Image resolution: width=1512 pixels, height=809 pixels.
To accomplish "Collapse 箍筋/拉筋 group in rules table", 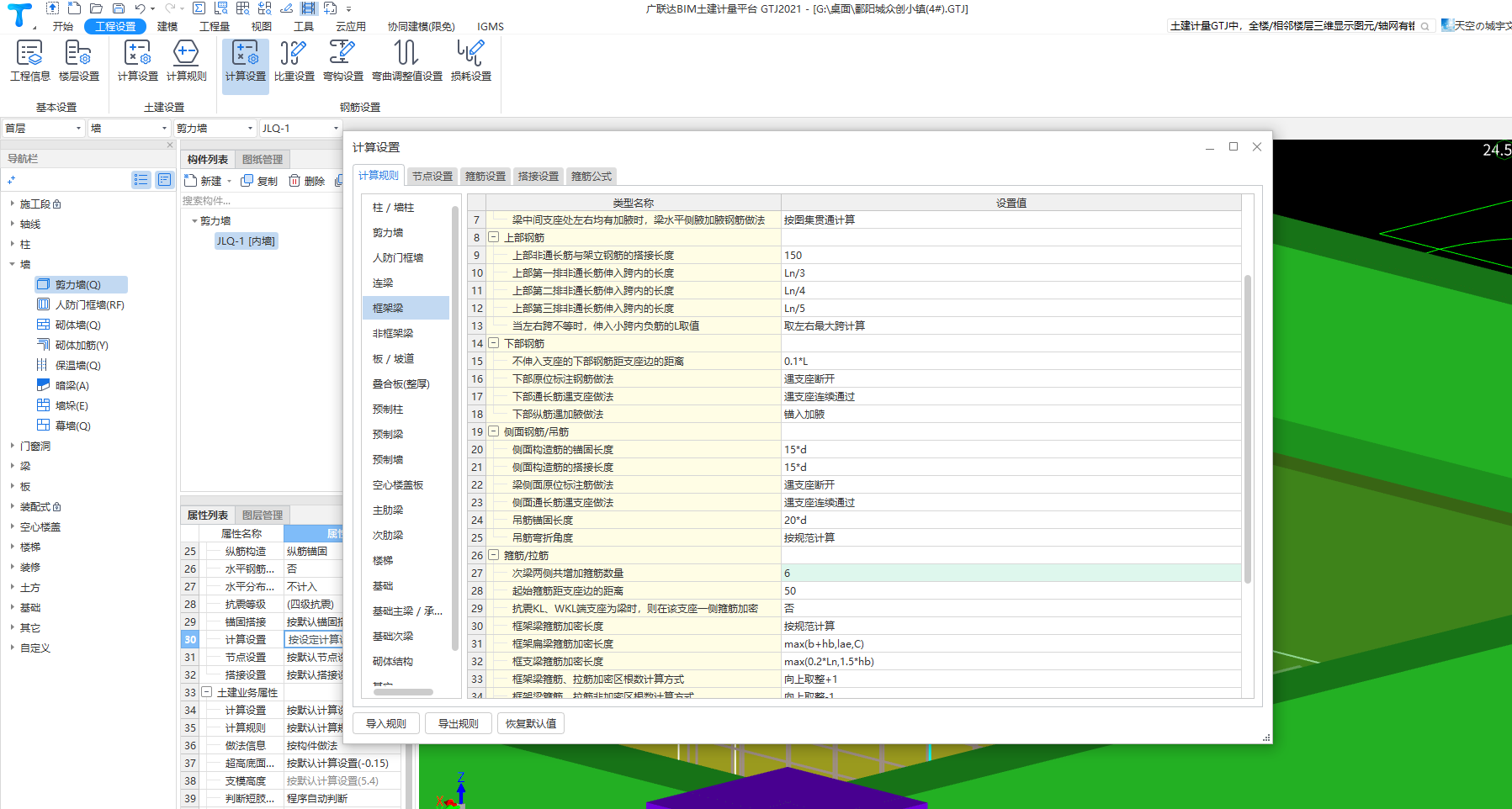I will coord(494,555).
